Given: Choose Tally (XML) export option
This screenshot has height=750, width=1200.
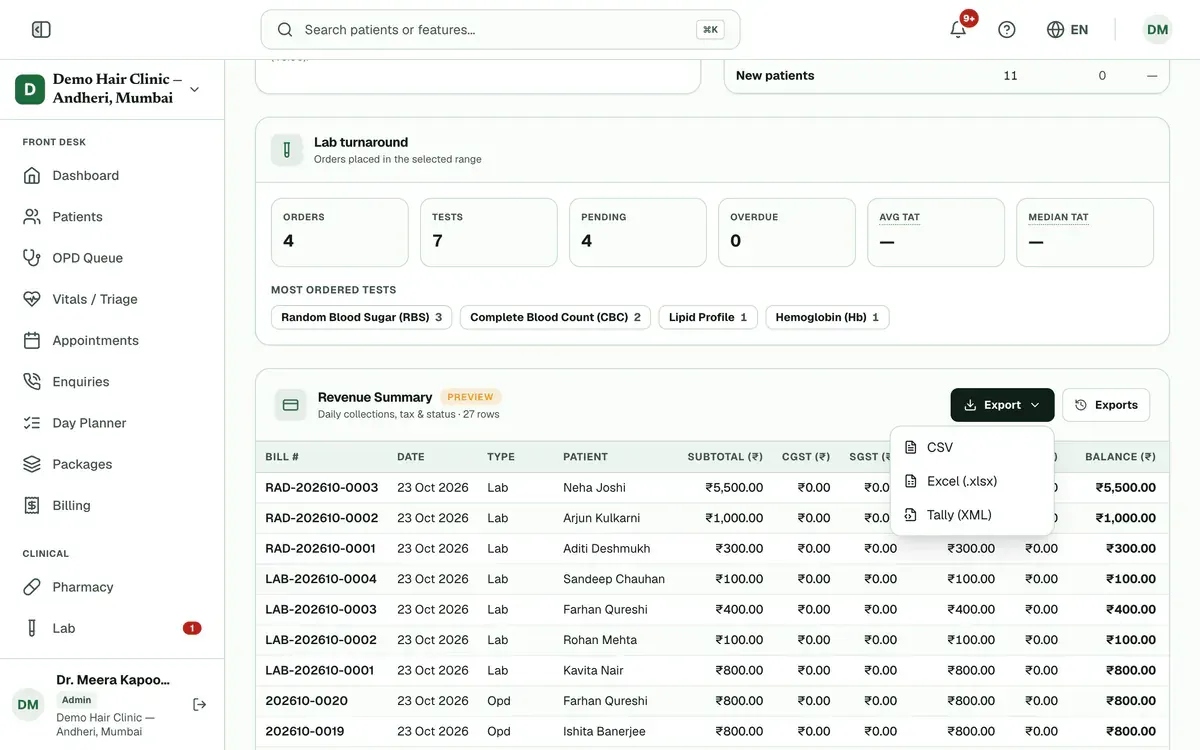Looking at the screenshot, I should point(972,515).
